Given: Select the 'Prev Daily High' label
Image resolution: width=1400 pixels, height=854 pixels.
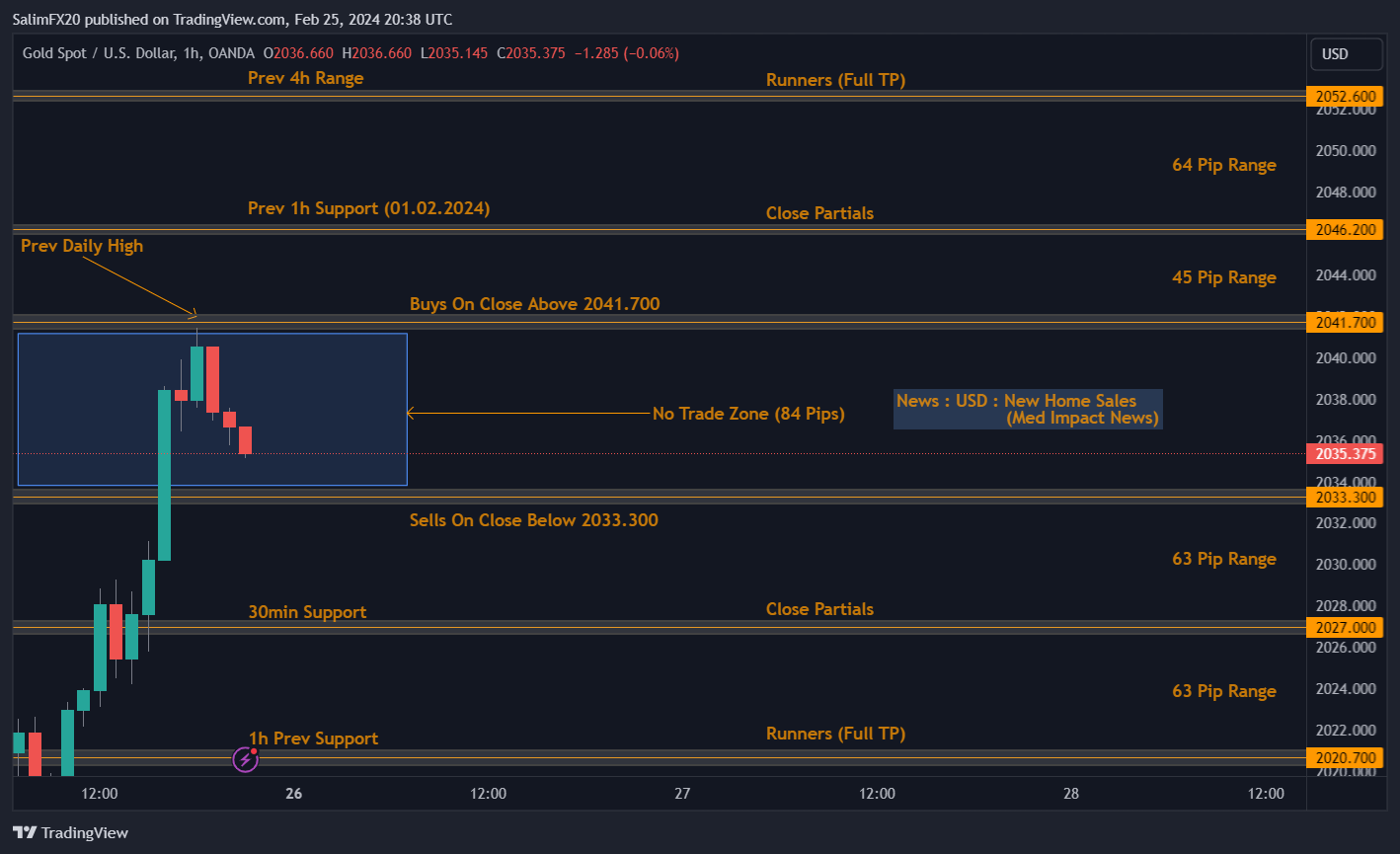Looking at the screenshot, I should pos(82,246).
